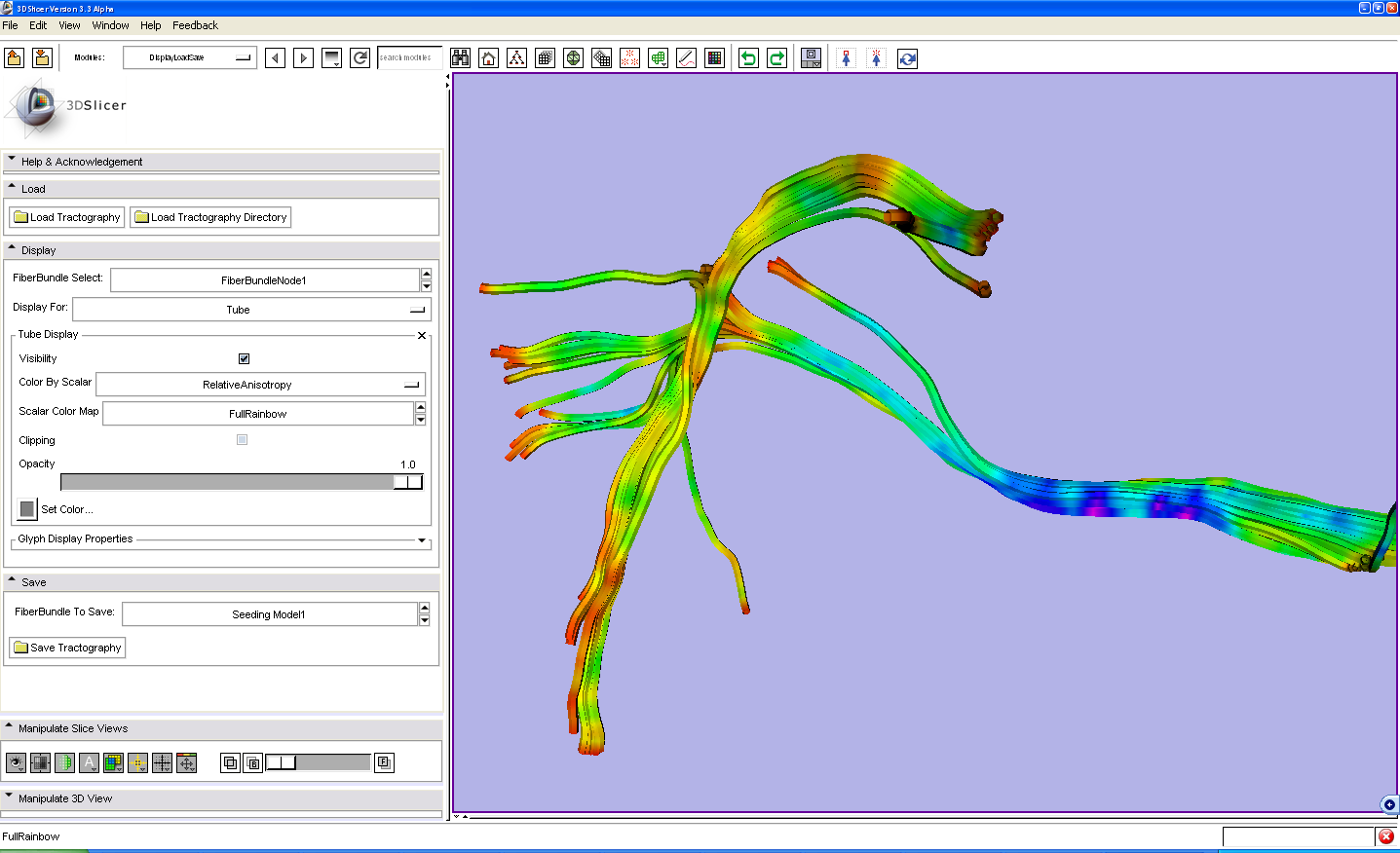Screen dimensions: 1400x853
Task: Click the green redo arrow icon
Action: [776, 58]
